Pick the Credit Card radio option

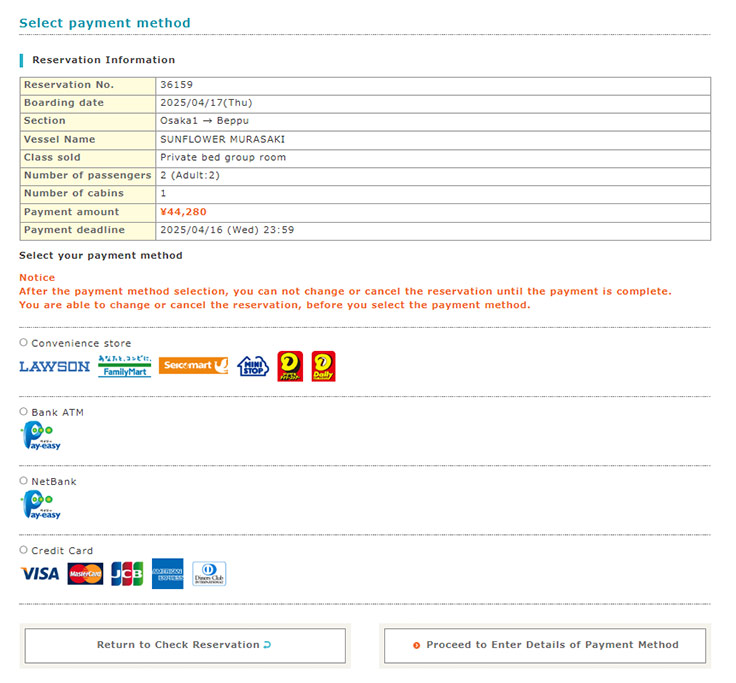coord(24,550)
